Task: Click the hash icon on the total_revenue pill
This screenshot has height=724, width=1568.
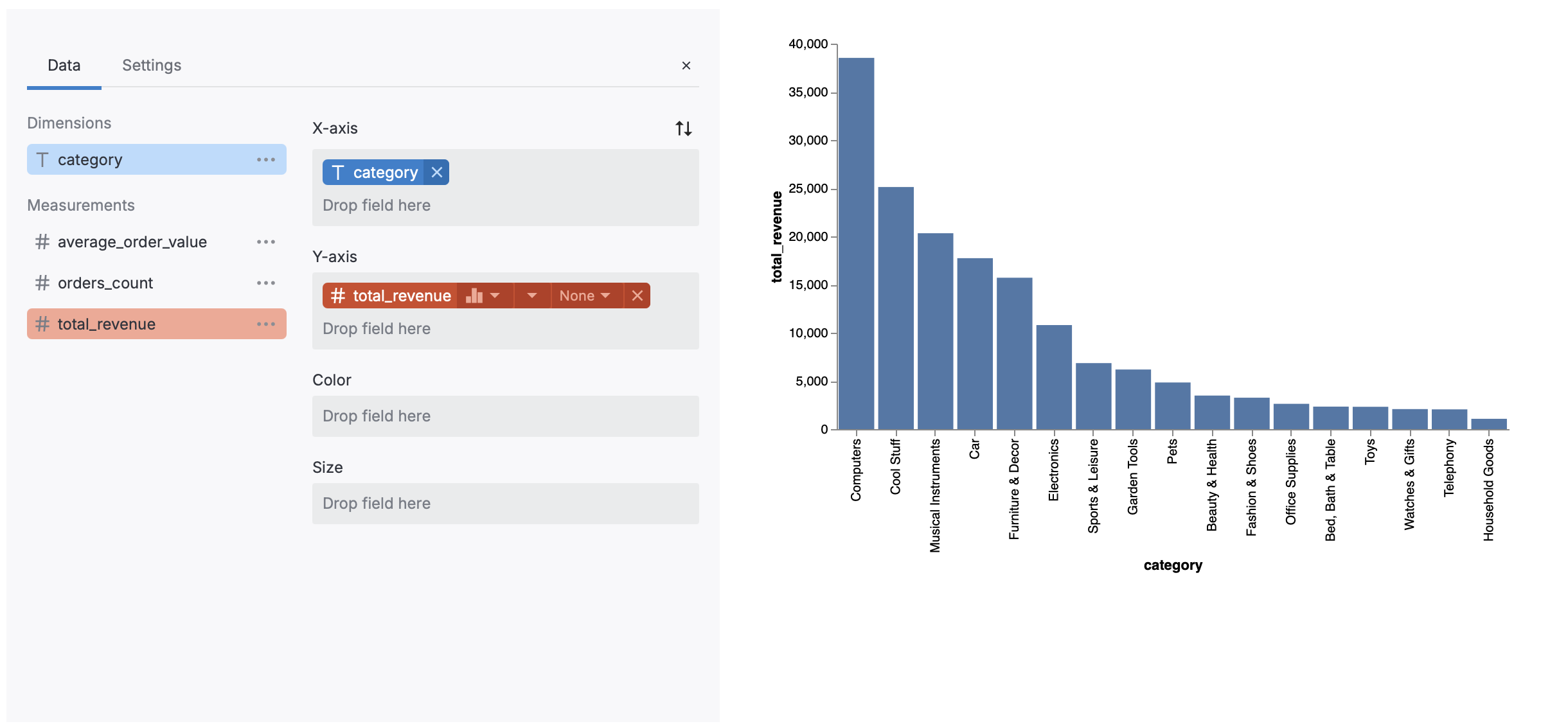Action: 337,296
